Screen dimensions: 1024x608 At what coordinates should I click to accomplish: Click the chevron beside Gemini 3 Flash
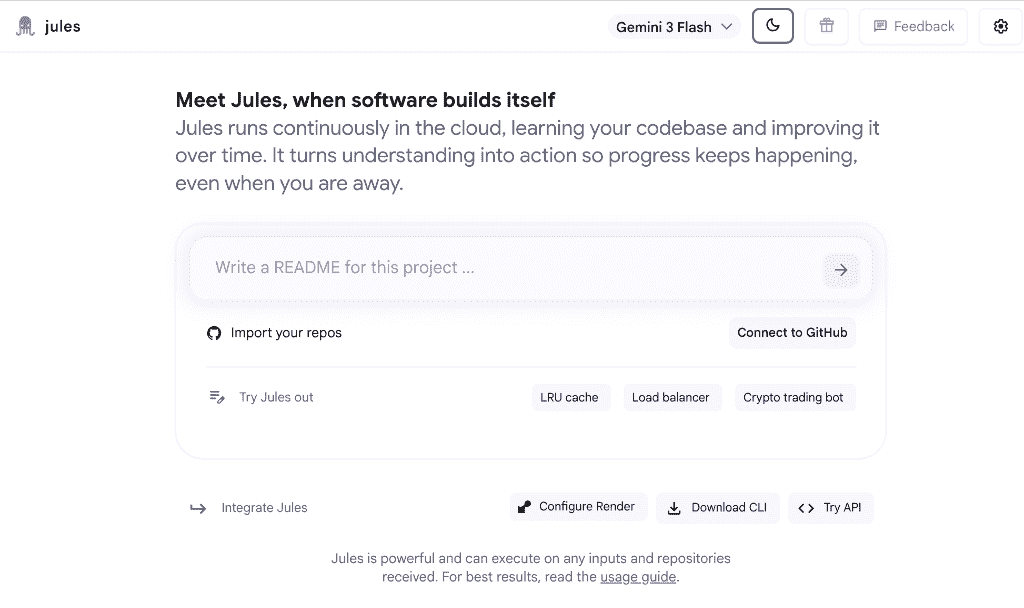tap(726, 27)
